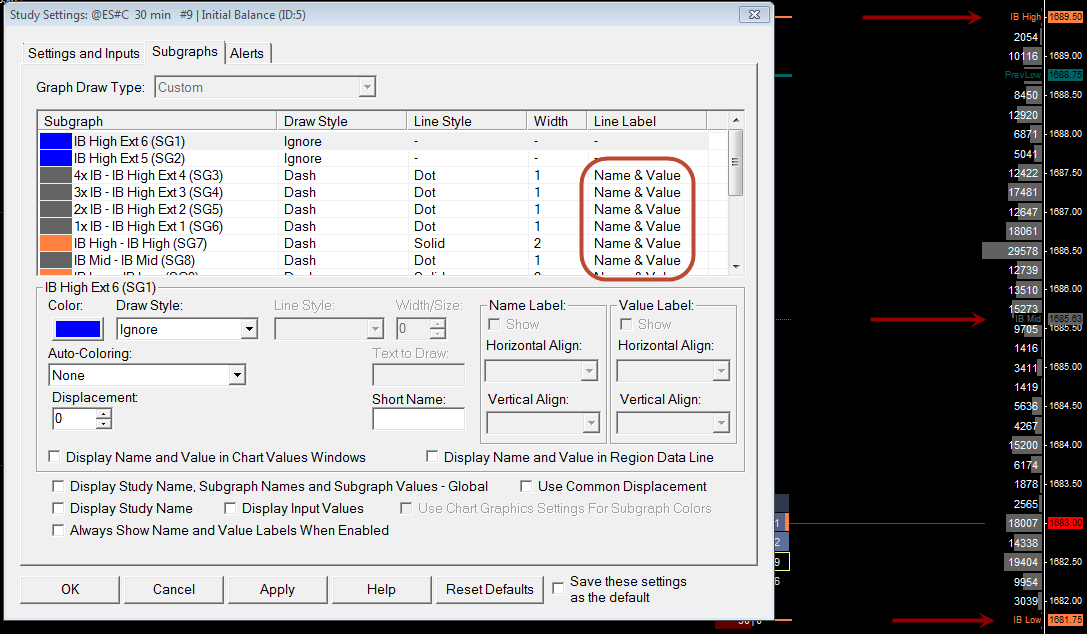Click the Reset Defaults button
Screen dimensions: 1087x634
coord(489,590)
